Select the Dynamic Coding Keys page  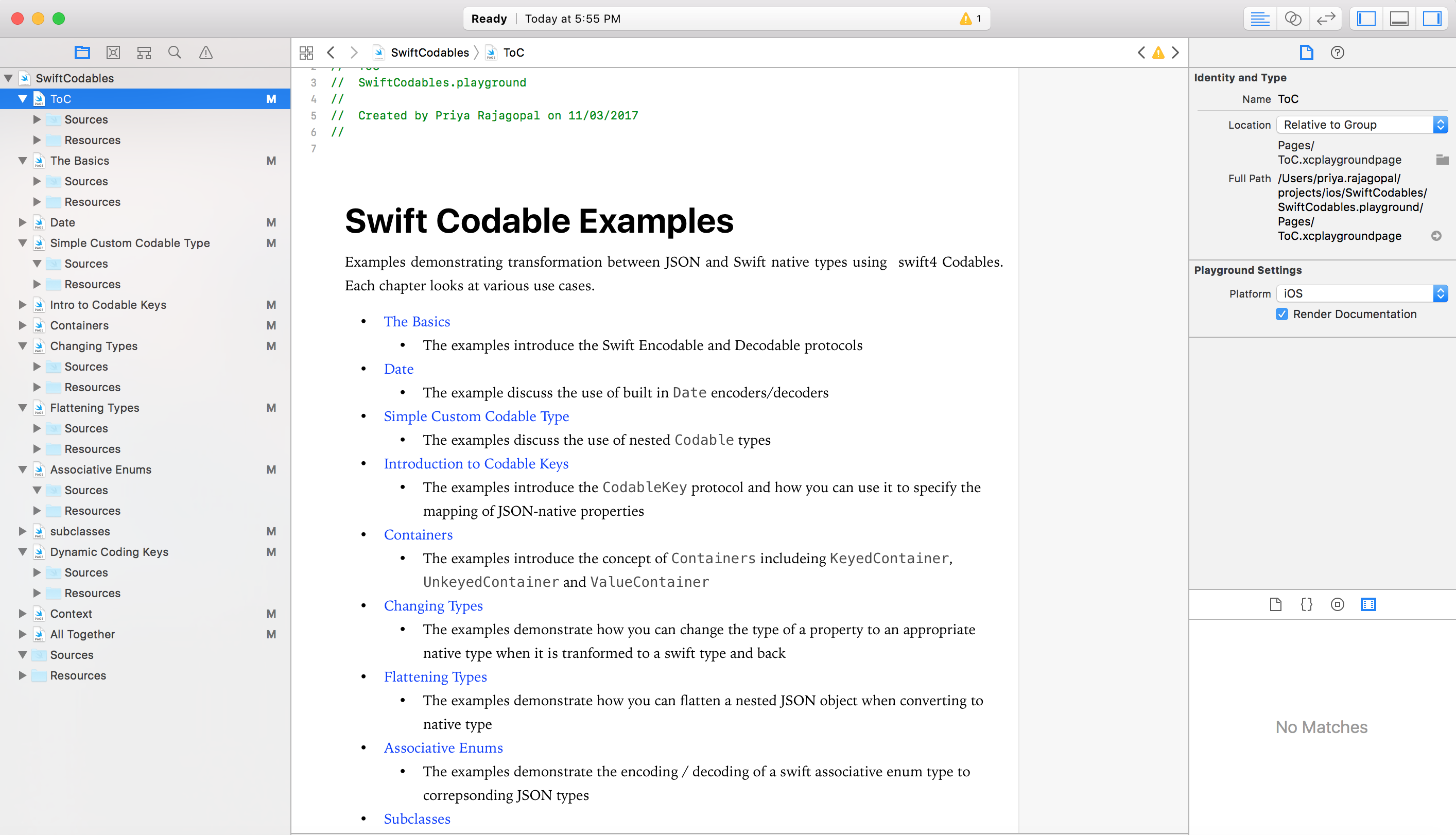tap(145, 552)
